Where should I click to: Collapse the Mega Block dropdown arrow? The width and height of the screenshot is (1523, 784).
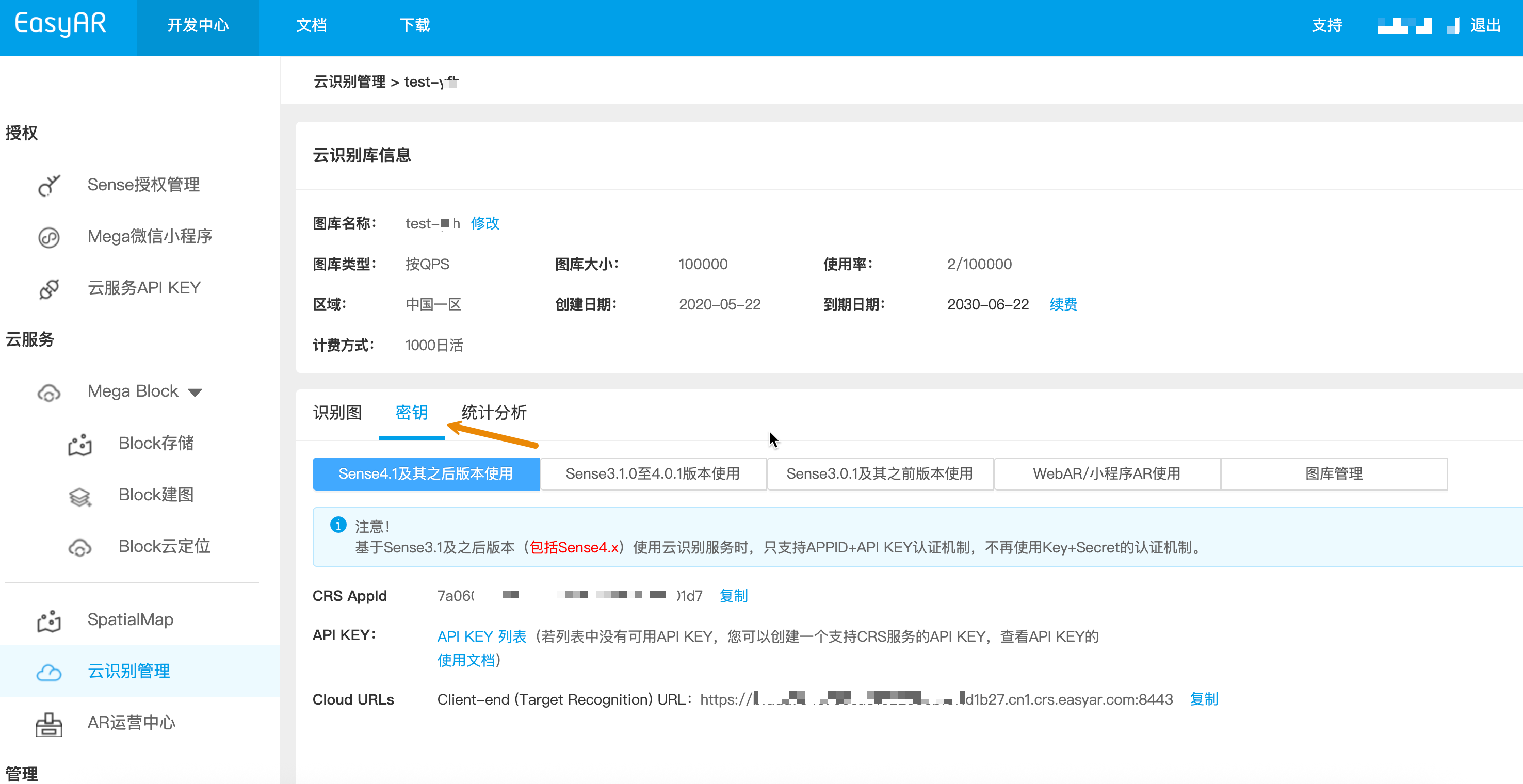point(195,392)
